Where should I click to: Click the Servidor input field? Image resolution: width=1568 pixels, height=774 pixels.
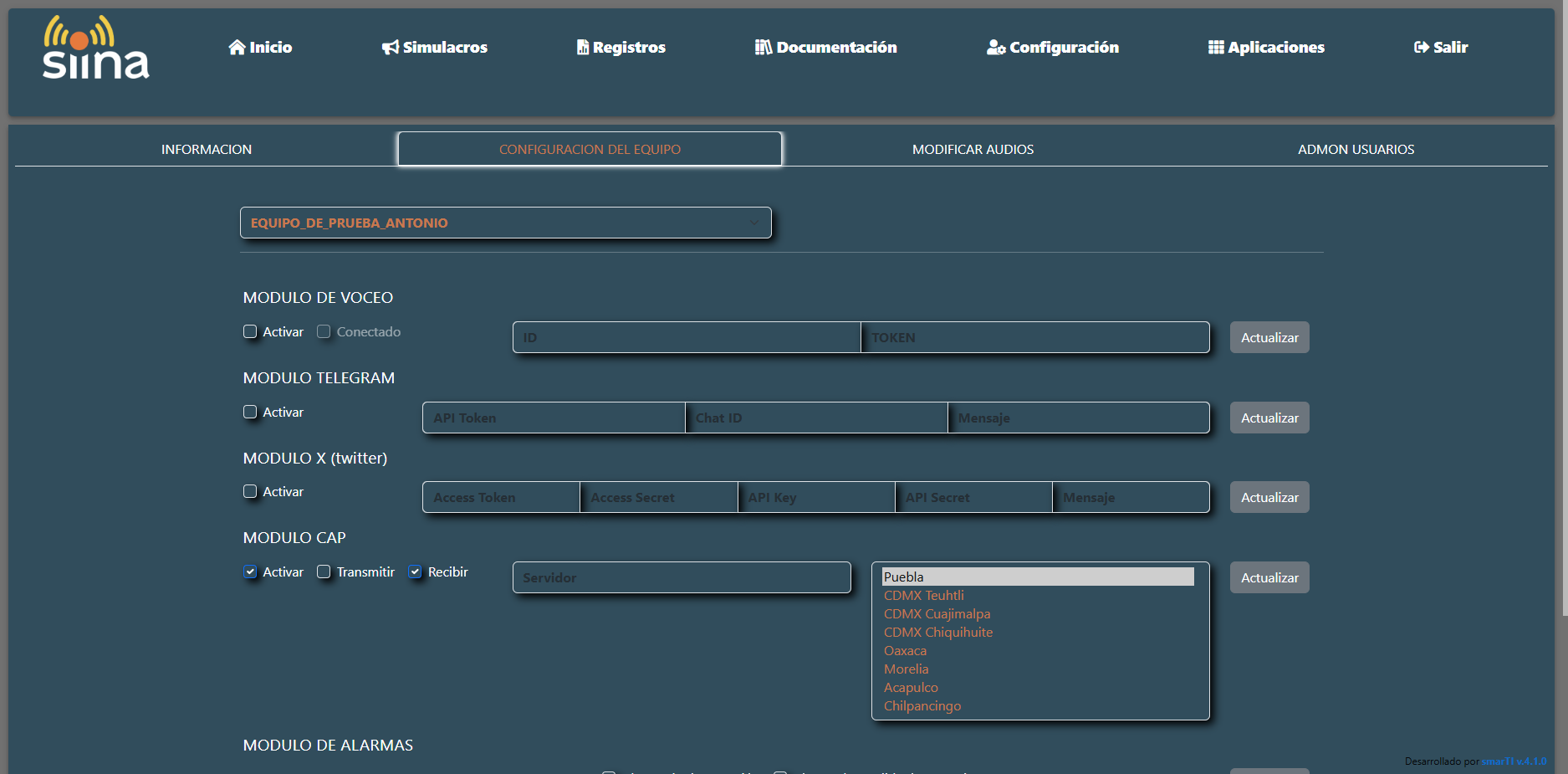[682, 577]
